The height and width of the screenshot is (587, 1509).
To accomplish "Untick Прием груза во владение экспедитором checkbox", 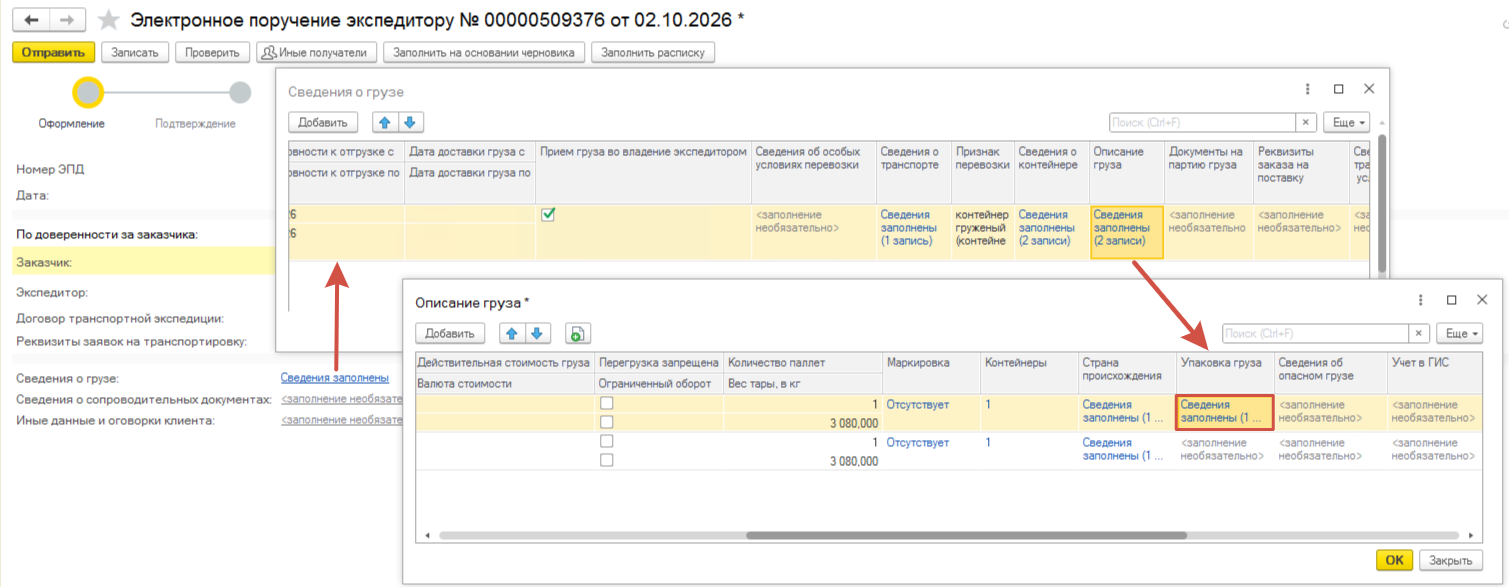I will (x=548, y=214).
